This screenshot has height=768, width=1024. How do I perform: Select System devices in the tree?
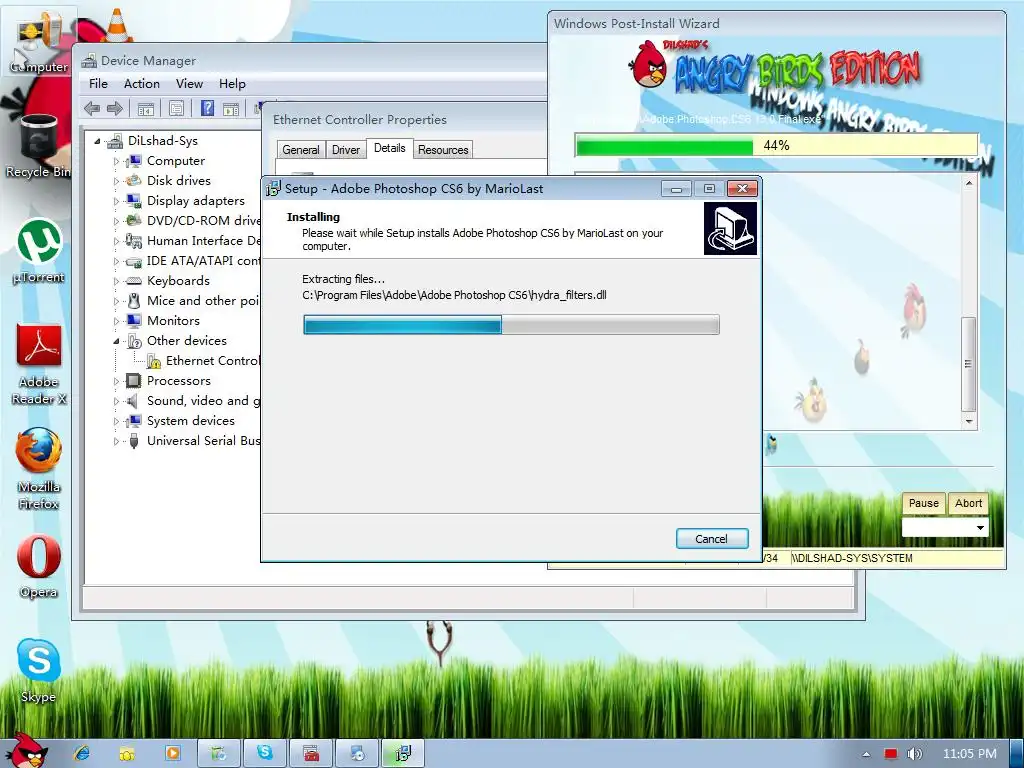click(x=180, y=421)
